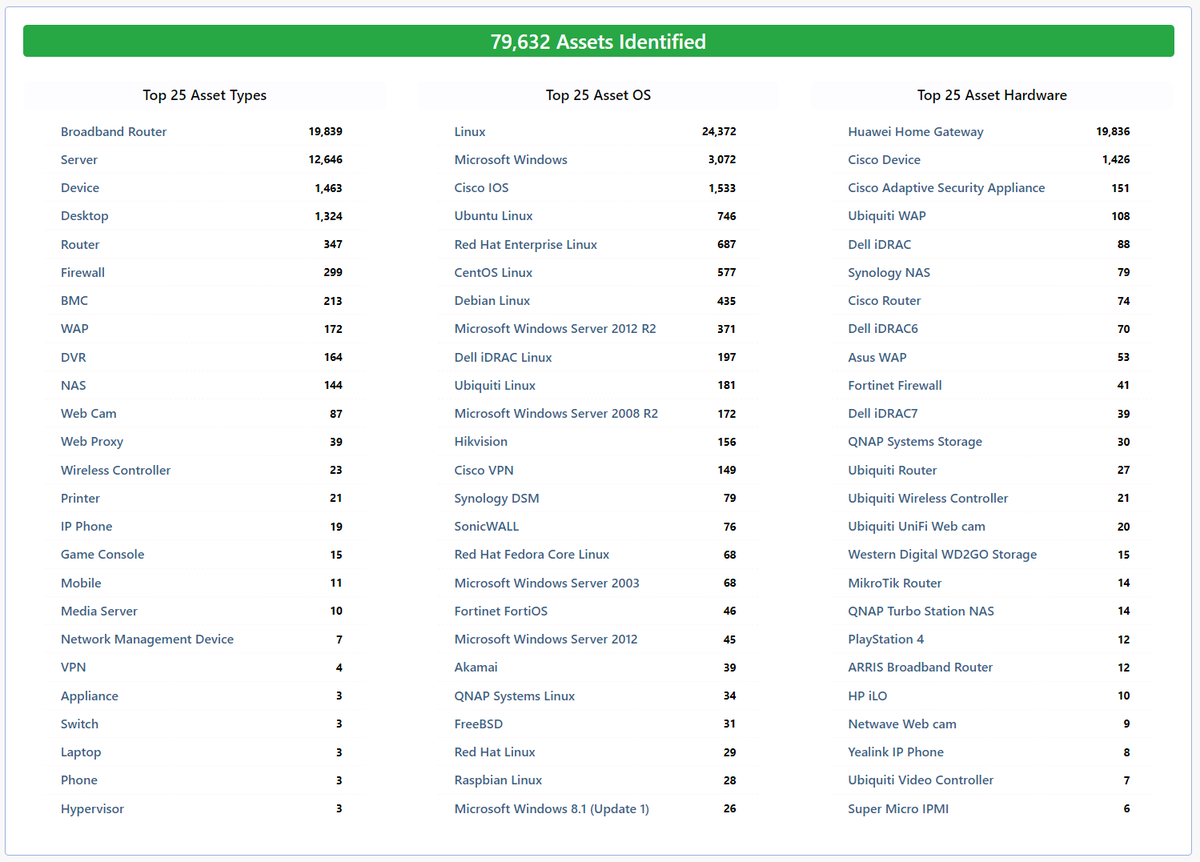
Task: Click the DVR asset type link
Action: [74, 357]
